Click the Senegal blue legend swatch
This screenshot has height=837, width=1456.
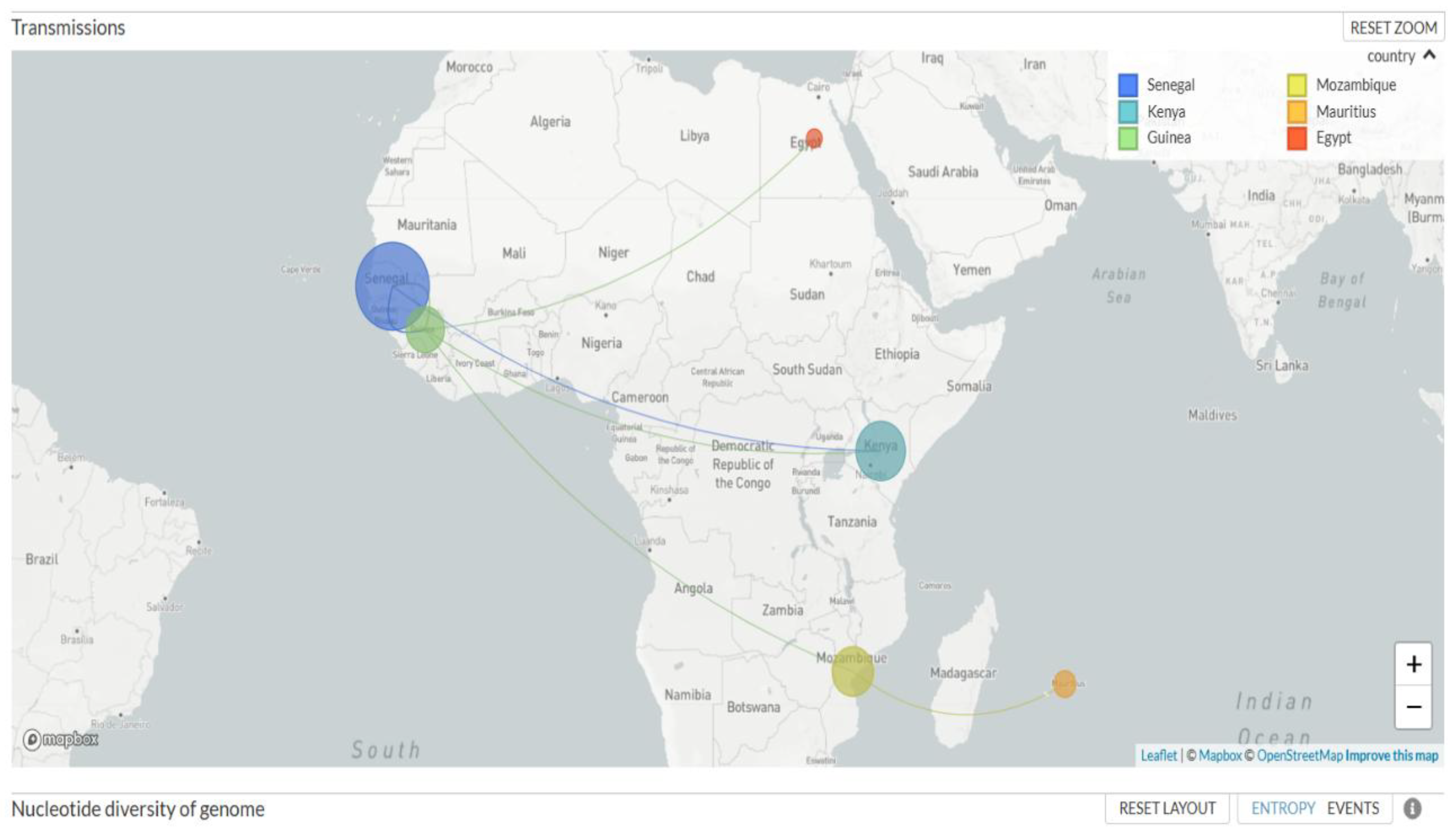point(1128,85)
